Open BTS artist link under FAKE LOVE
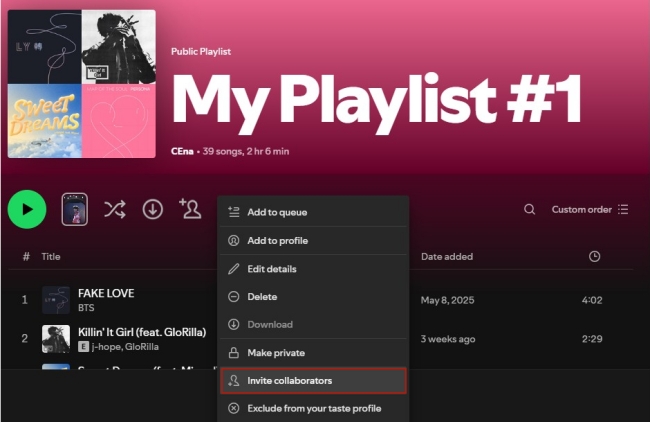 click(x=86, y=308)
